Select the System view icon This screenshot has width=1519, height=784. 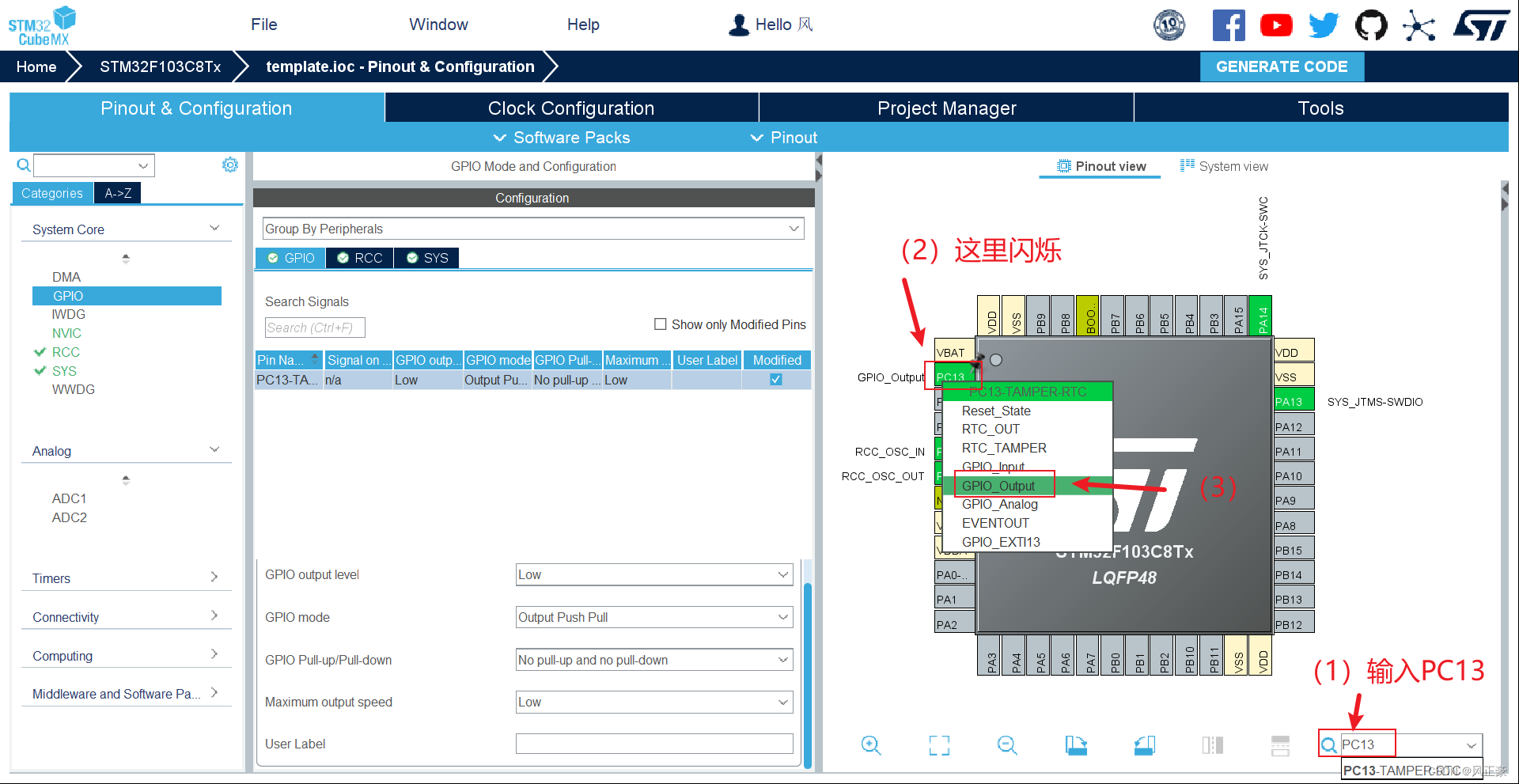click(x=1188, y=165)
